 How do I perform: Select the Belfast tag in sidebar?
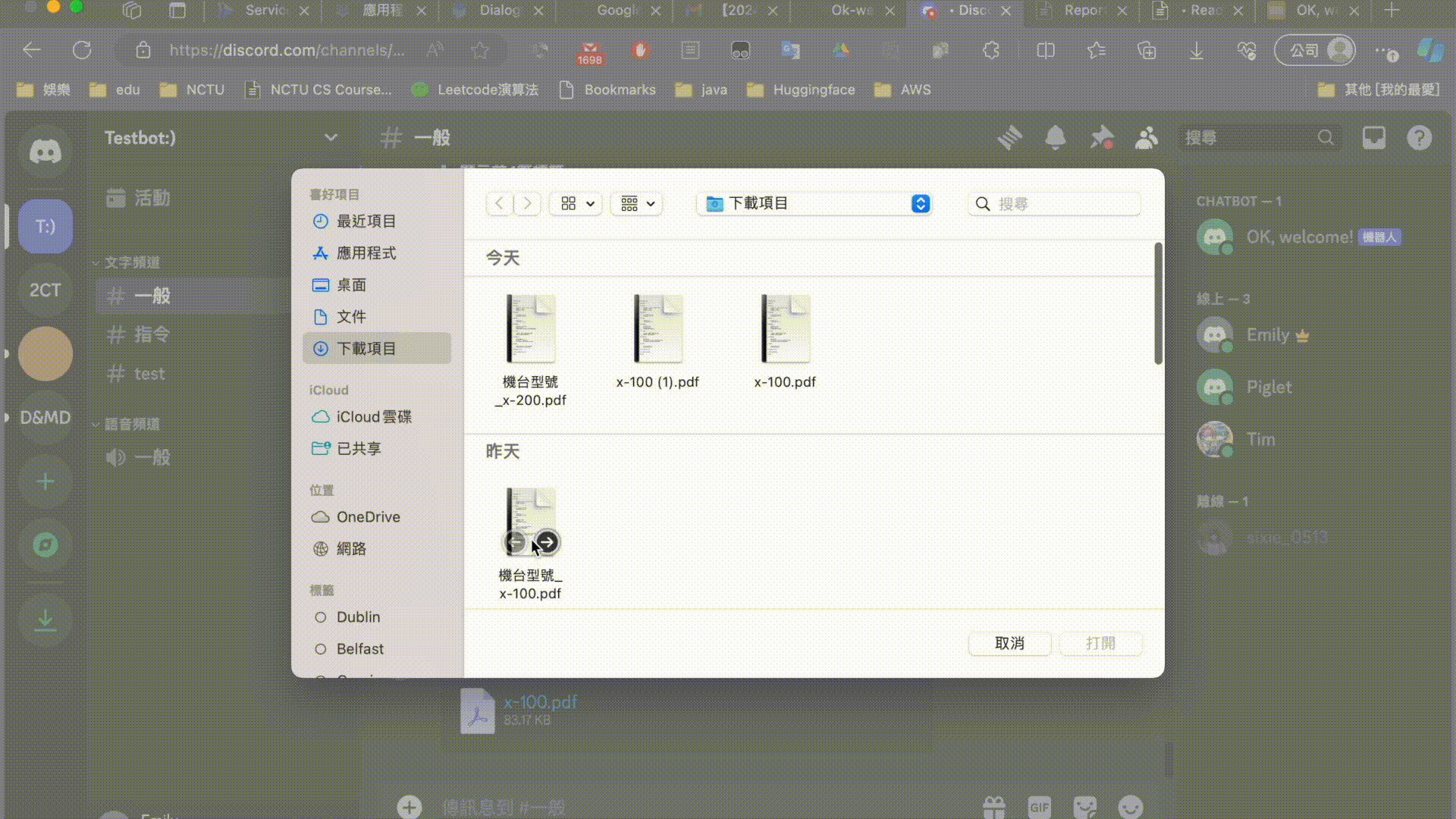coord(359,648)
